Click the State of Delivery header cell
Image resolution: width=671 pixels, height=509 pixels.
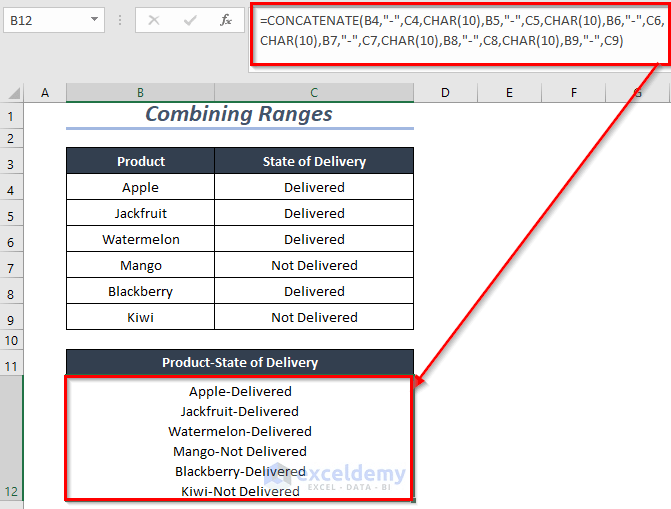tap(314, 161)
